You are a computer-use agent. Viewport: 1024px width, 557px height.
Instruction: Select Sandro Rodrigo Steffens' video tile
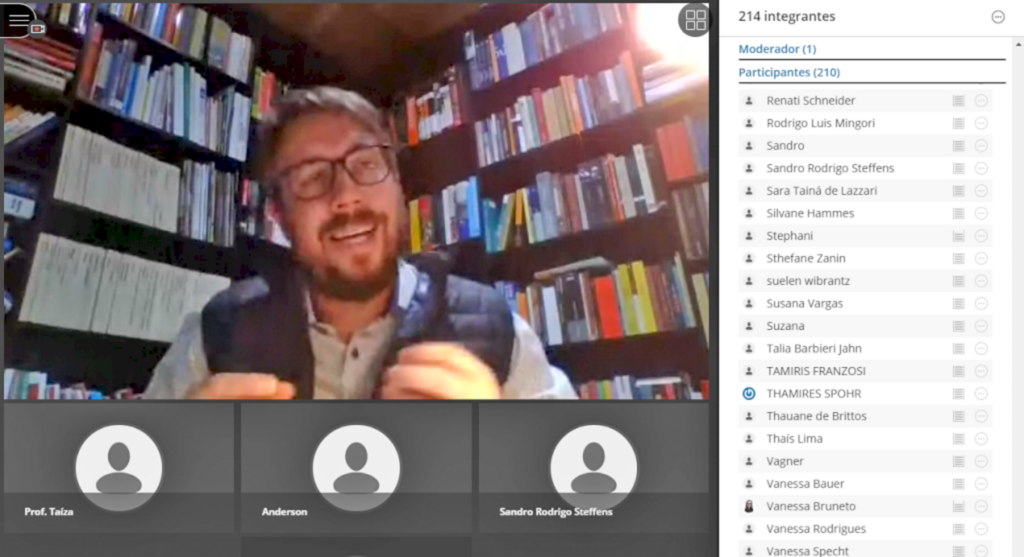point(593,467)
